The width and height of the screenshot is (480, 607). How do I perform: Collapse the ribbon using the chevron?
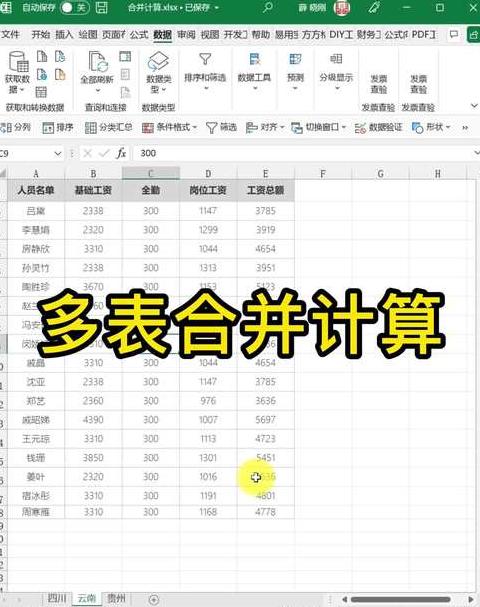[x=474, y=105]
